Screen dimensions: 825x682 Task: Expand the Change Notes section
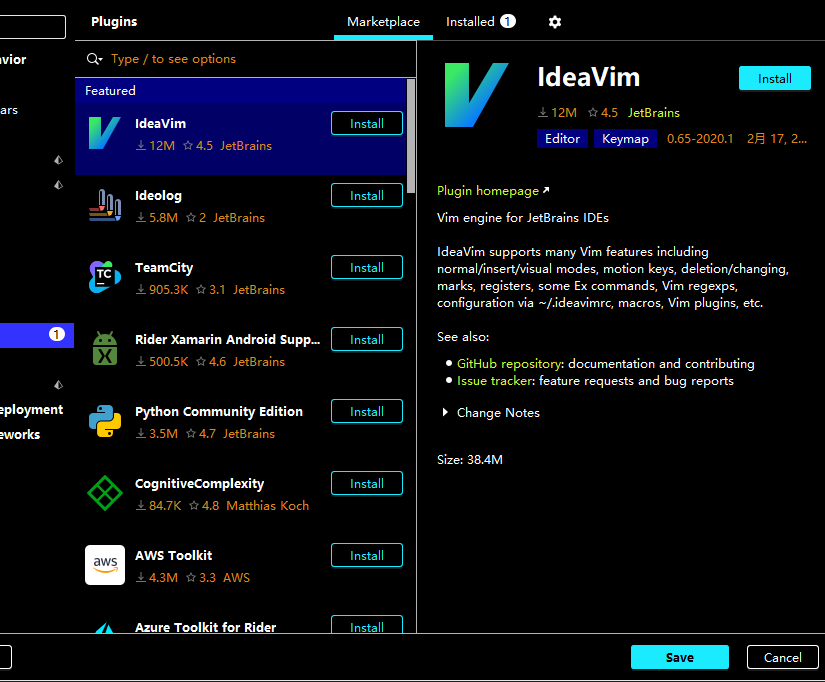[x=445, y=413]
